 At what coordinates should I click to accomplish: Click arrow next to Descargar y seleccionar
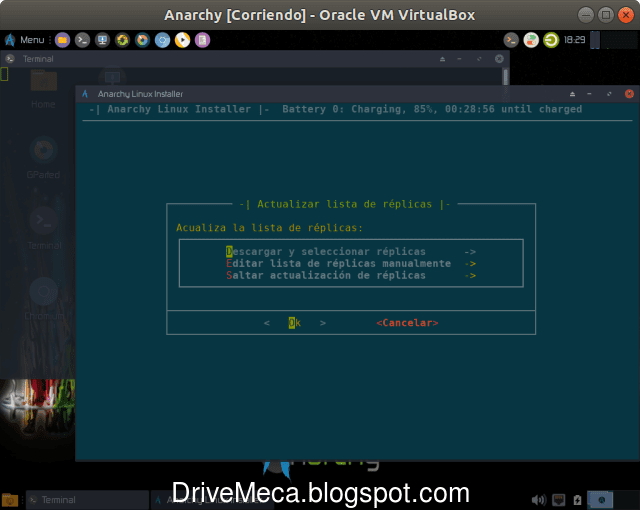(x=470, y=252)
